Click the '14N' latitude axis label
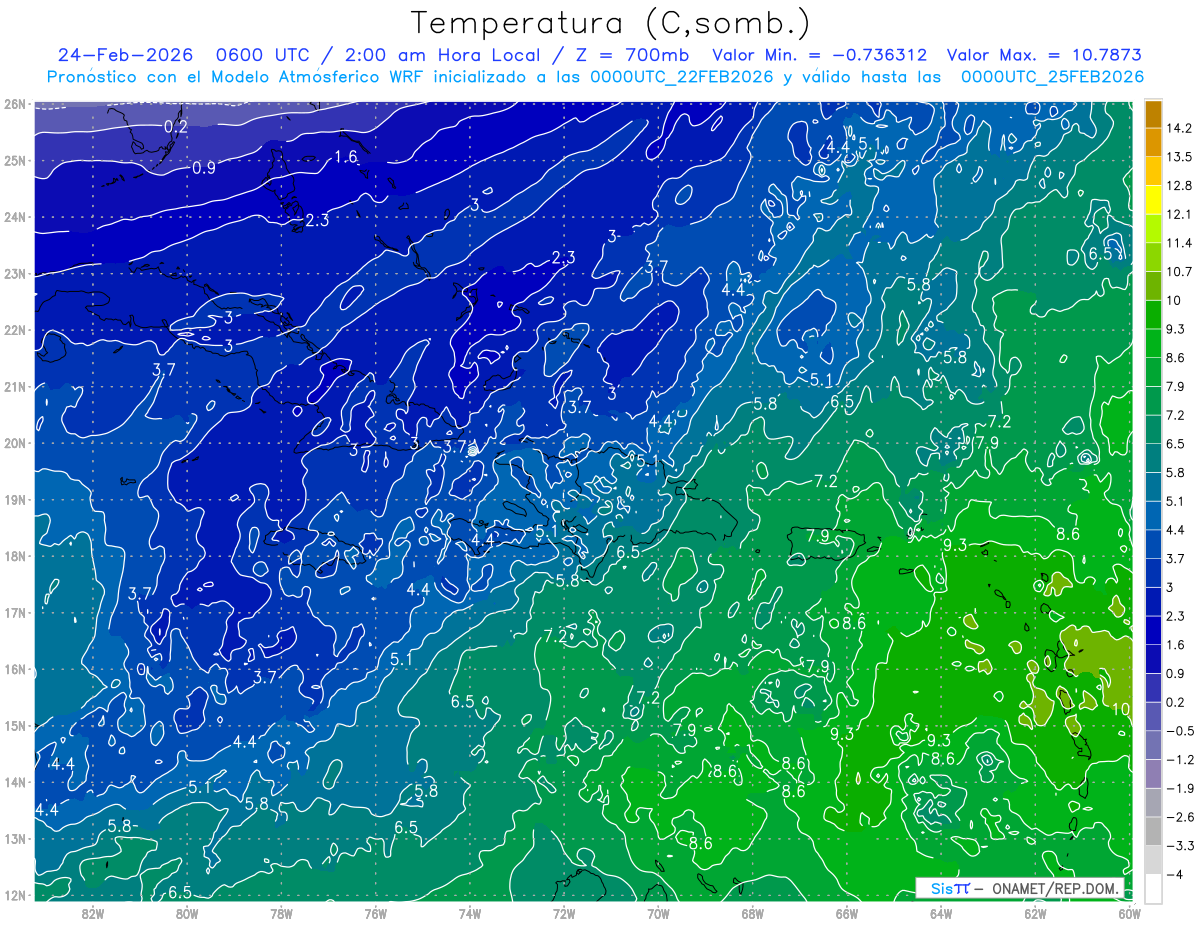 click(x=15, y=782)
